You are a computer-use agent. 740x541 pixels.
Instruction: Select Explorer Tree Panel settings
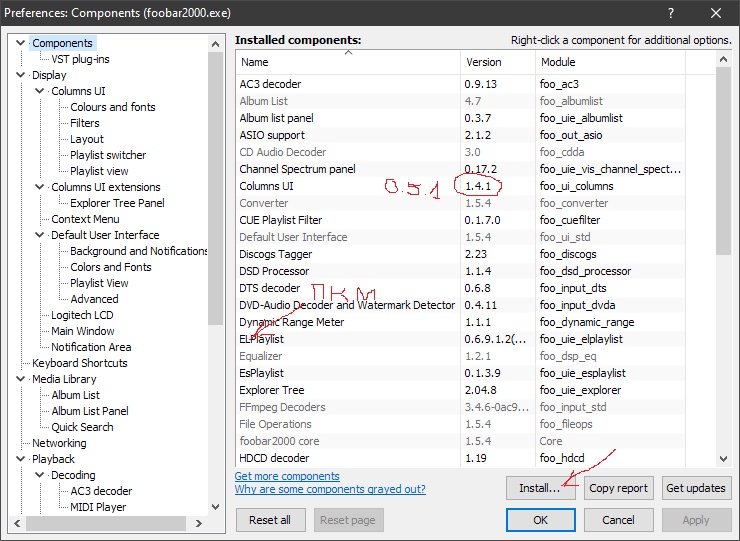[x=117, y=203]
